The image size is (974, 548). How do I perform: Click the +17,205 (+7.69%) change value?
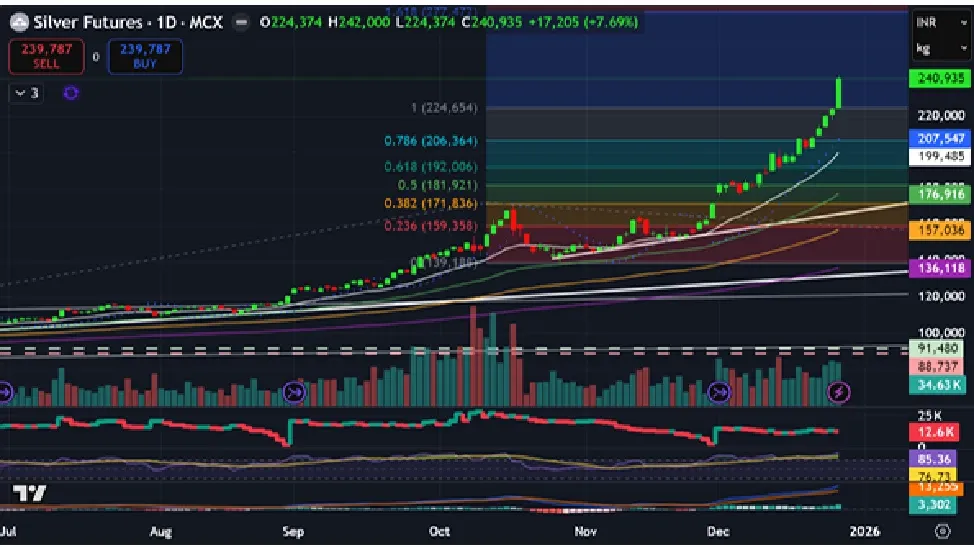coord(583,22)
